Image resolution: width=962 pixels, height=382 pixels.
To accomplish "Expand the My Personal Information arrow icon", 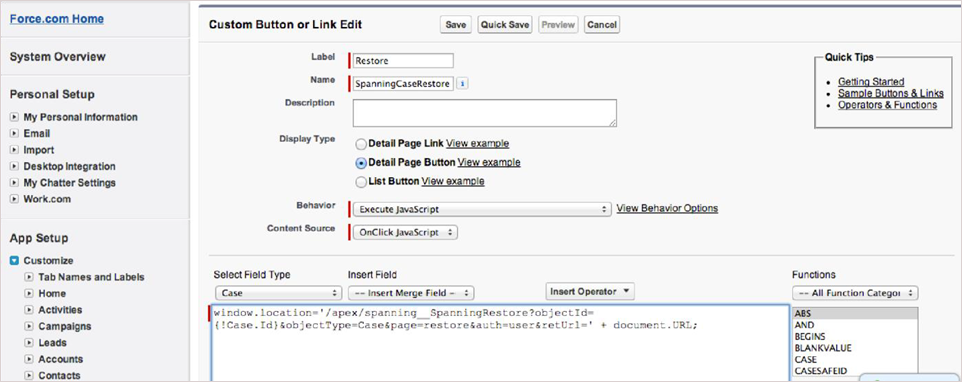I will click(x=14, y=117).
